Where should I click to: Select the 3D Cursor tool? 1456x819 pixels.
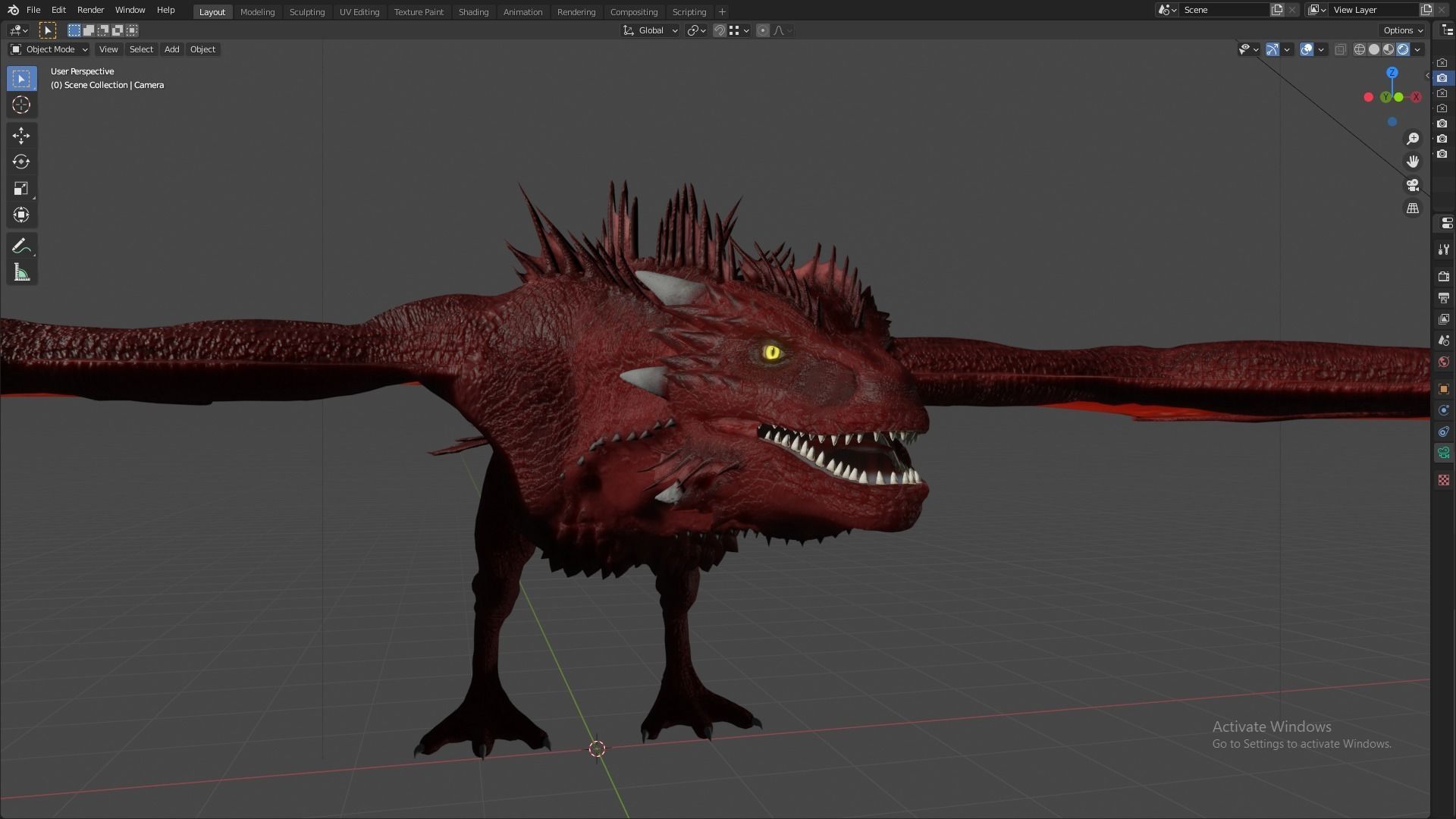point(21,105)
